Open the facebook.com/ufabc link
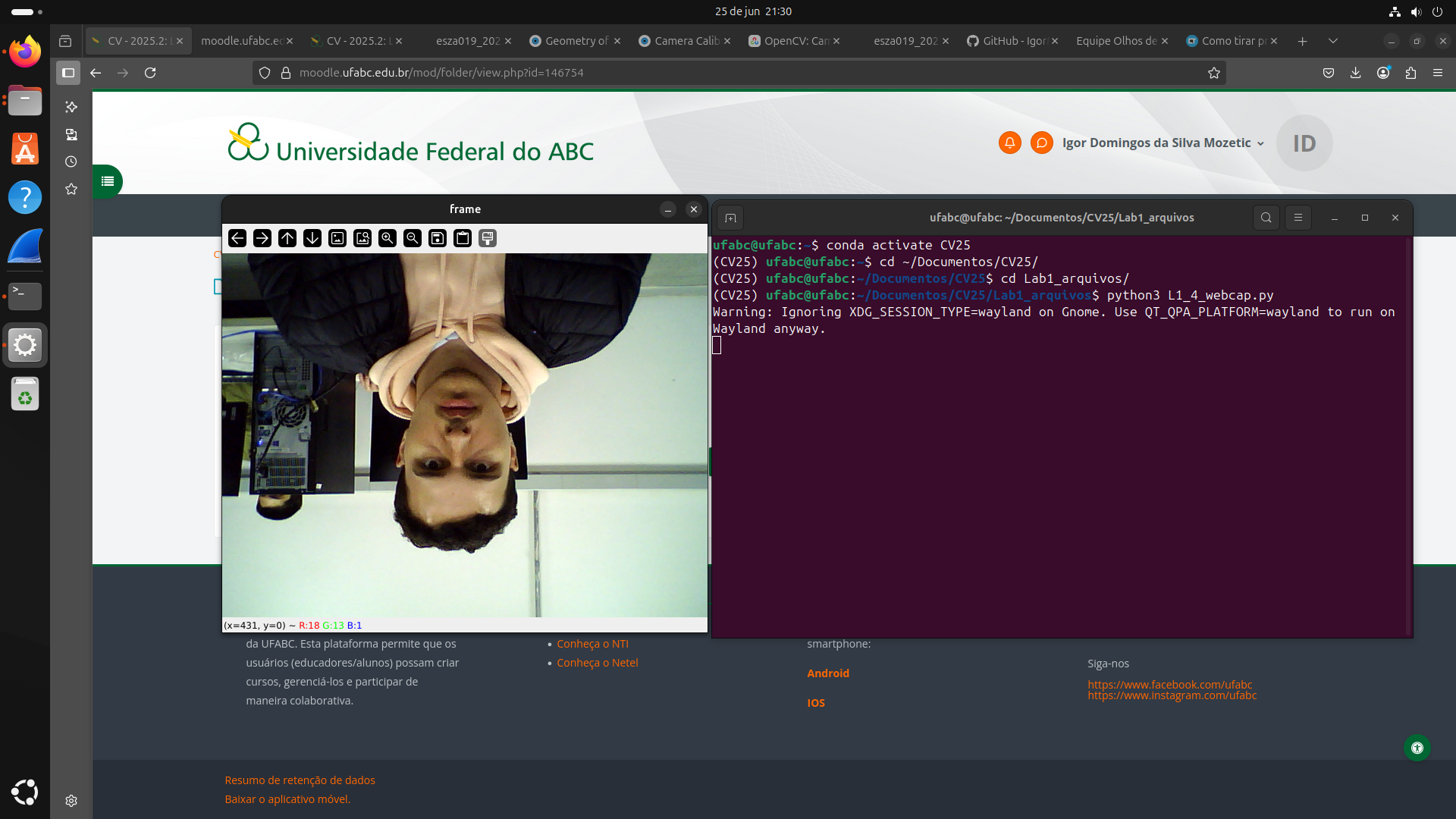The height and width of the screenshot is (819, 1456). (1169, 684)
